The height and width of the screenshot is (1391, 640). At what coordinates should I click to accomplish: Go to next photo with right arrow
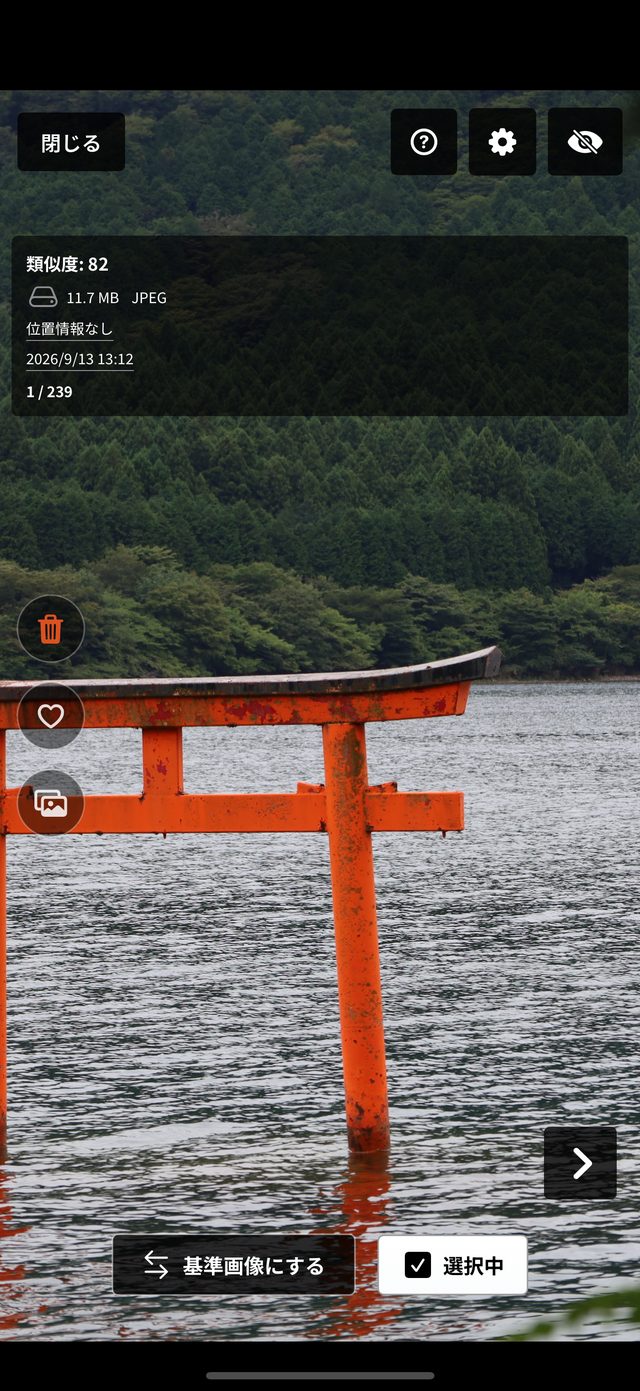click(581, 1163)
